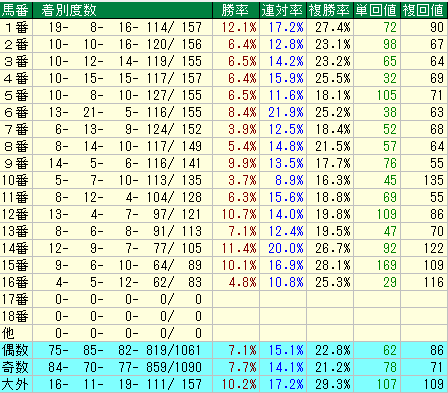Click record 19- 8- 16- 114/ 157
This screenshot has width=448, height=393.
coord(125,27)
